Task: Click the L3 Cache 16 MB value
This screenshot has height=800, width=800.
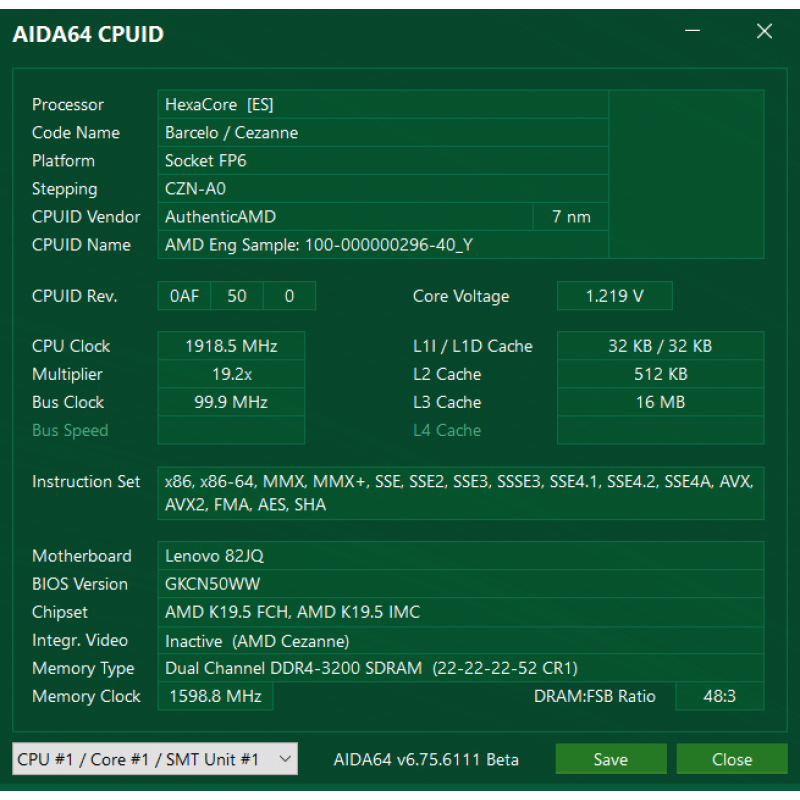Action: [660, 402]
